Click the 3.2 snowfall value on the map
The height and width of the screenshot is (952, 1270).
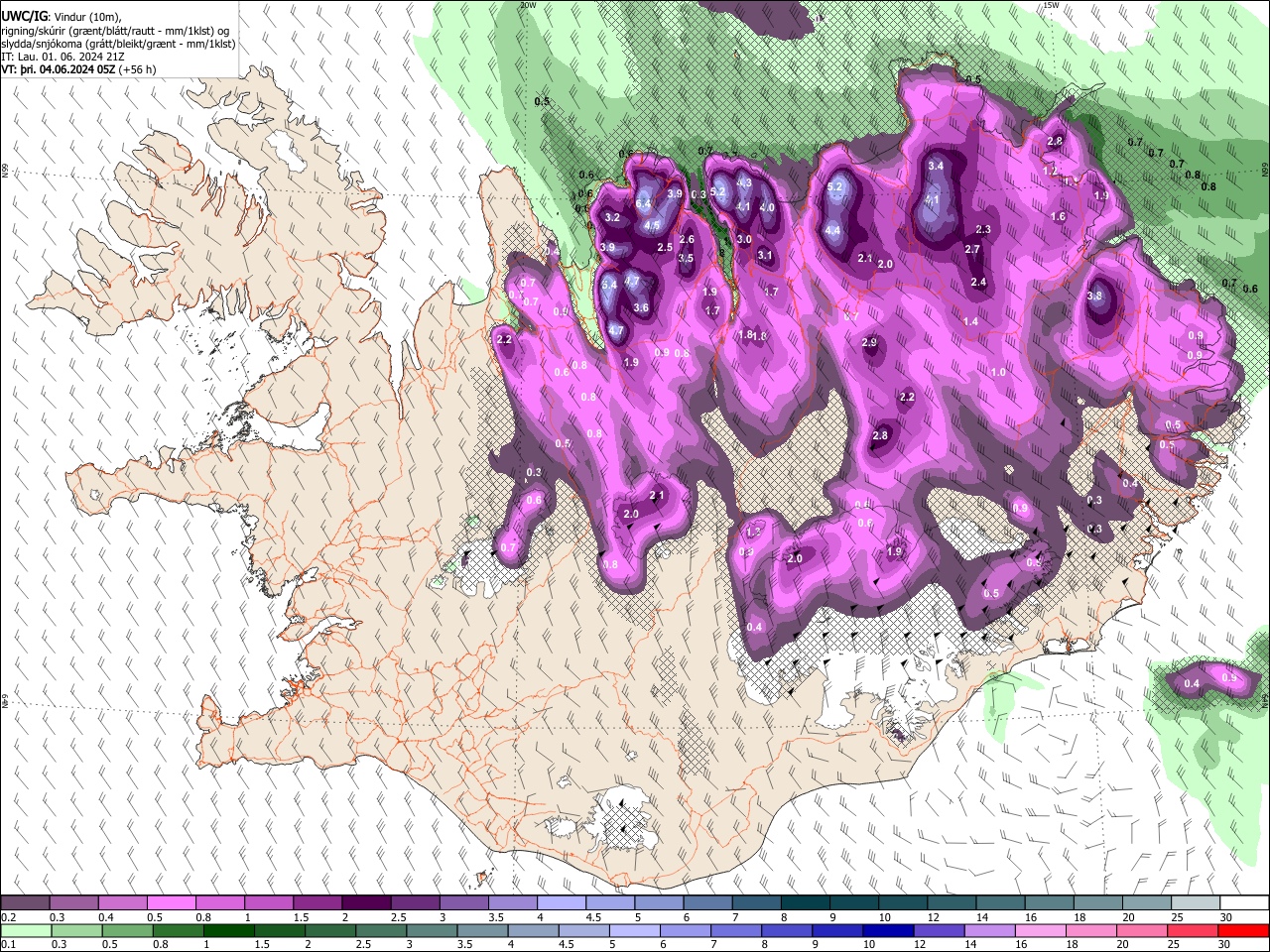[612, 217]
